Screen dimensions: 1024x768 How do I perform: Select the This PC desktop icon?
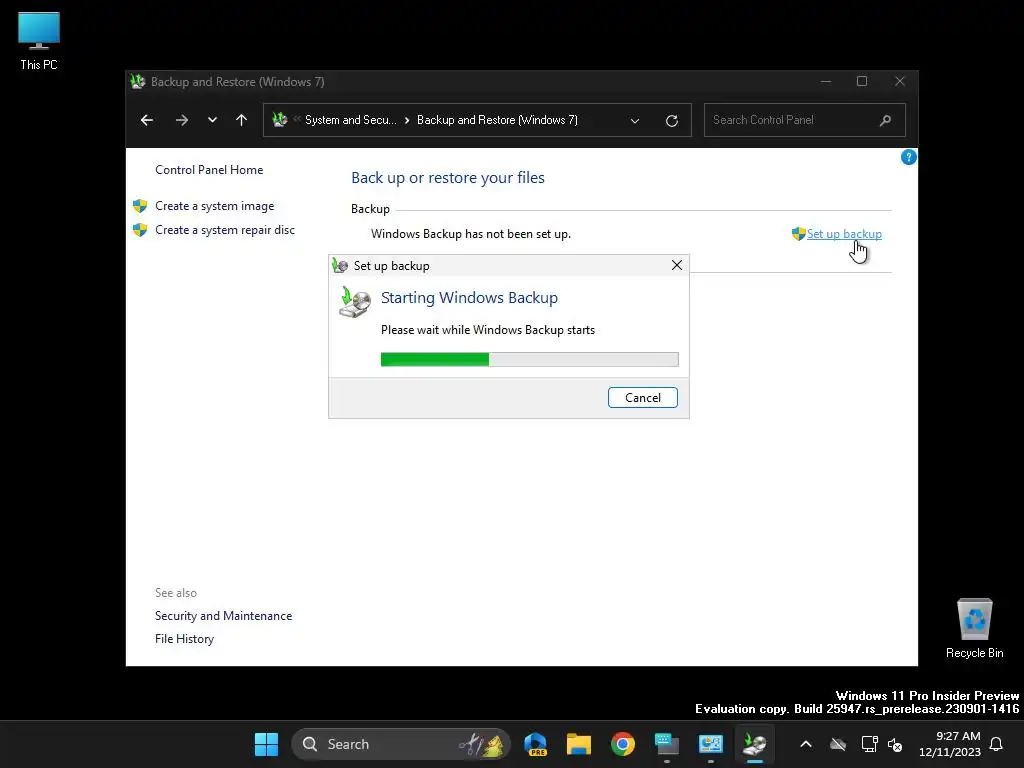[x=39, y=40]
